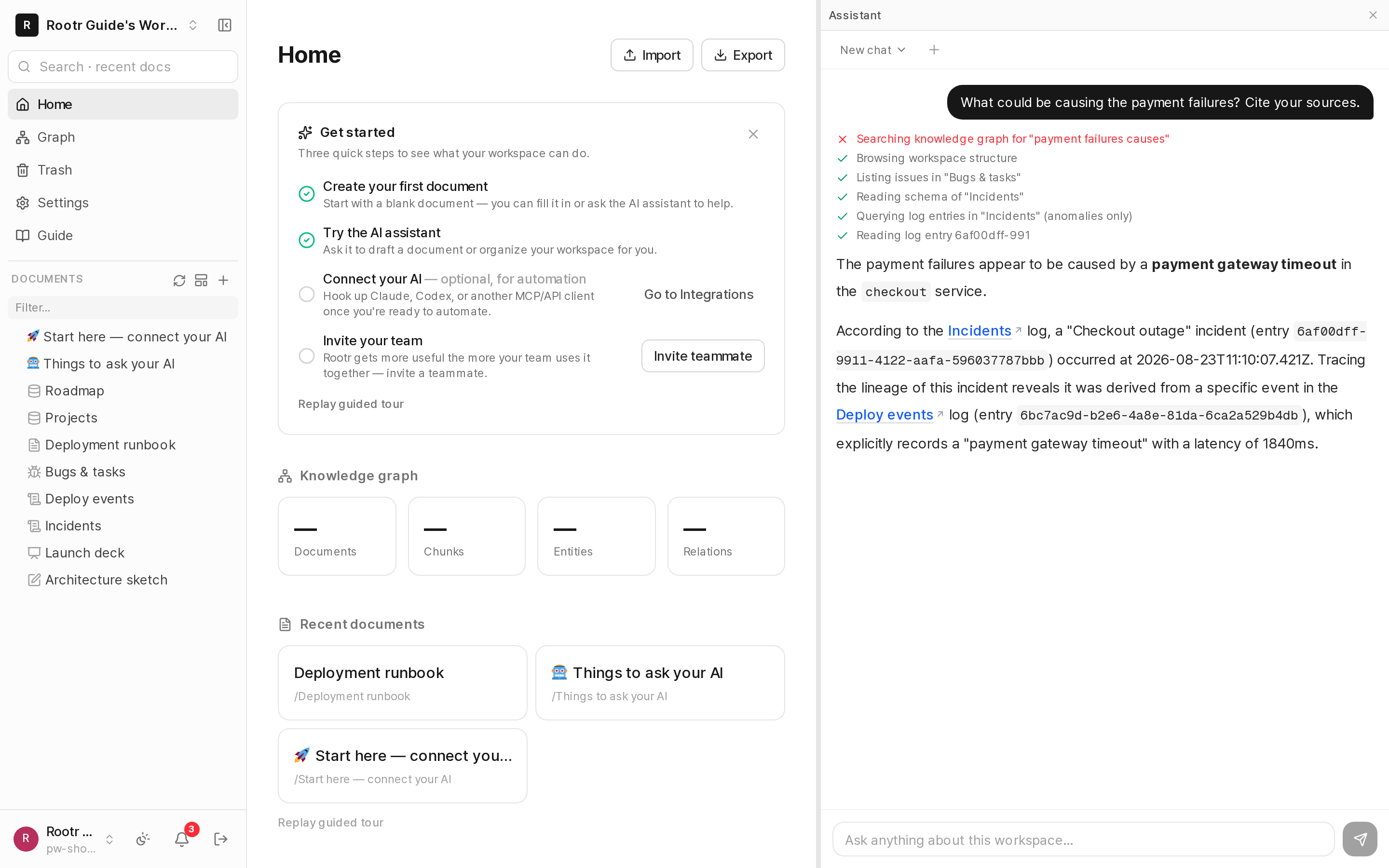Open Trash in the sidebar

click(123, 170)
